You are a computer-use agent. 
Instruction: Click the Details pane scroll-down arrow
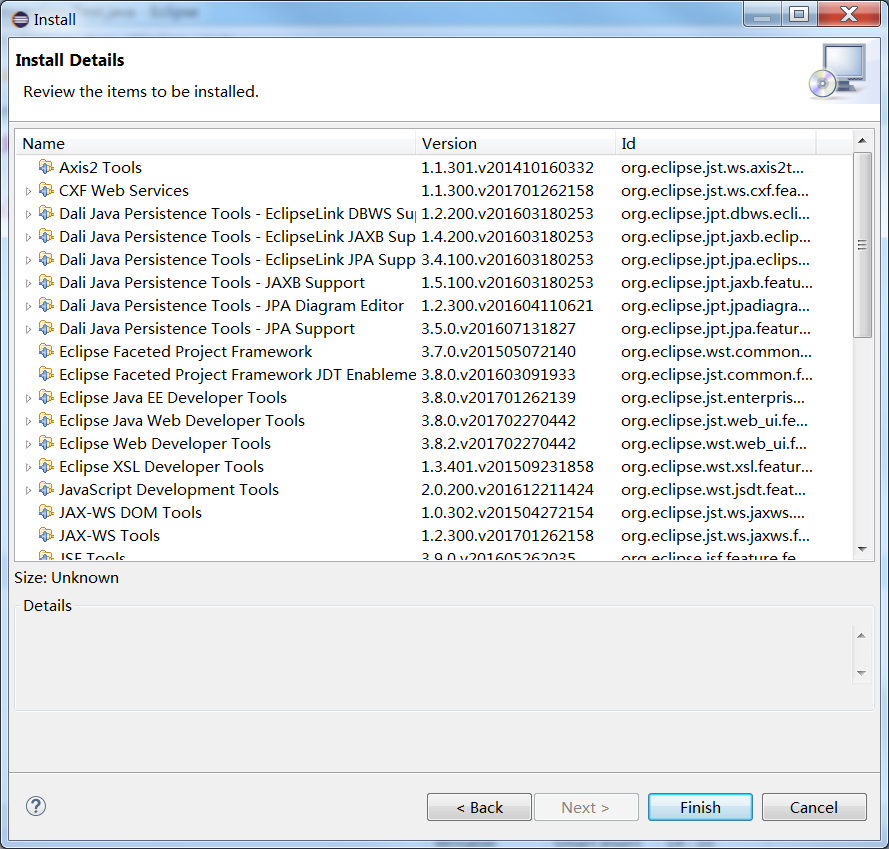pyautogui.click(x=861, y=673)
